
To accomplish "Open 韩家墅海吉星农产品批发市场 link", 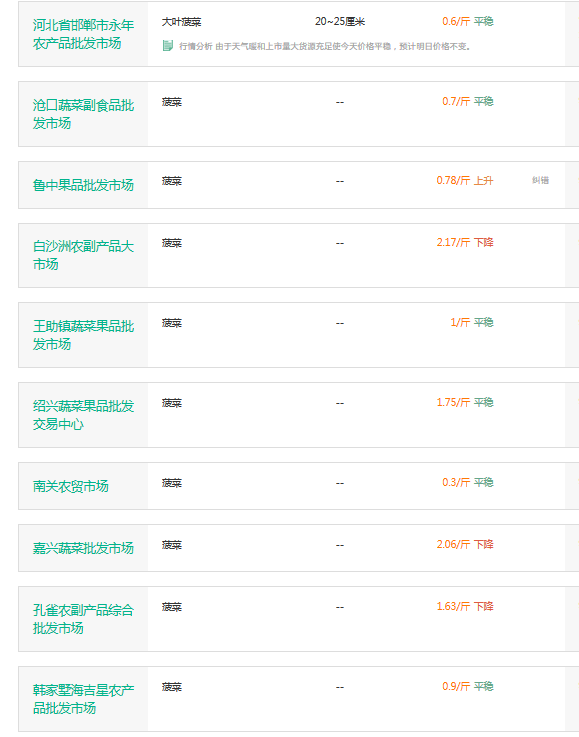I will click(x=83, y=699).
